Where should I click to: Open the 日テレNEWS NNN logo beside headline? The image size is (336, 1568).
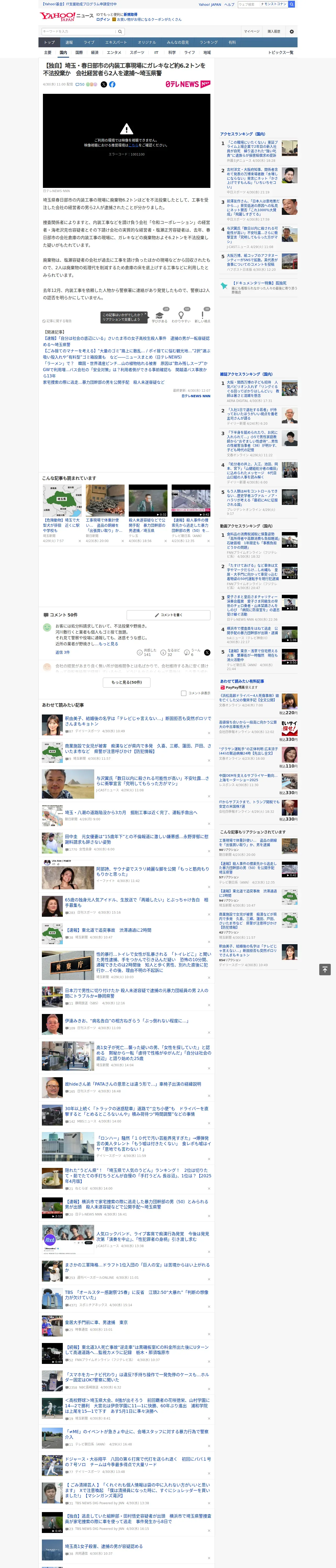point(188,85)
